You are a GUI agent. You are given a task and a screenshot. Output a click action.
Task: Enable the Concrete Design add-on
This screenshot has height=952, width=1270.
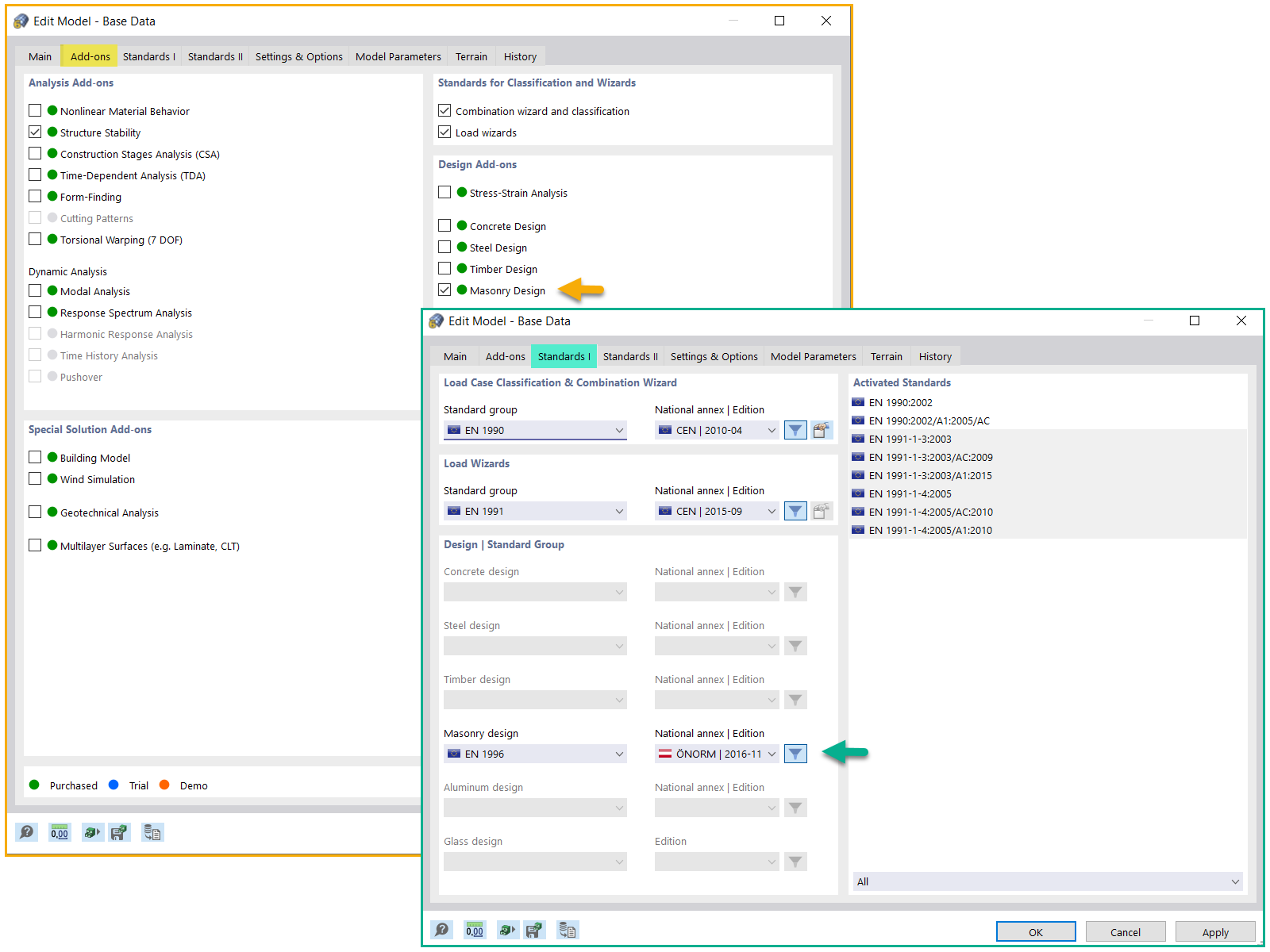(x=444, y=225)
